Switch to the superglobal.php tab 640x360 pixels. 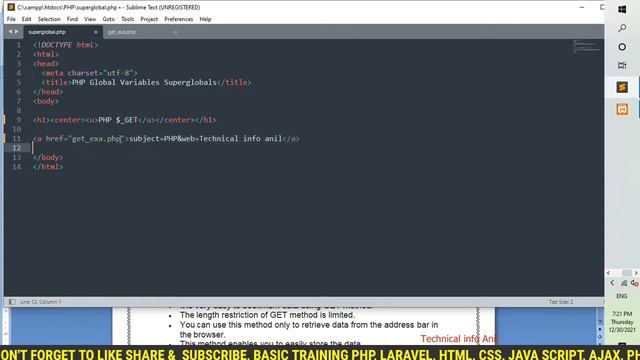click(47, 32)
